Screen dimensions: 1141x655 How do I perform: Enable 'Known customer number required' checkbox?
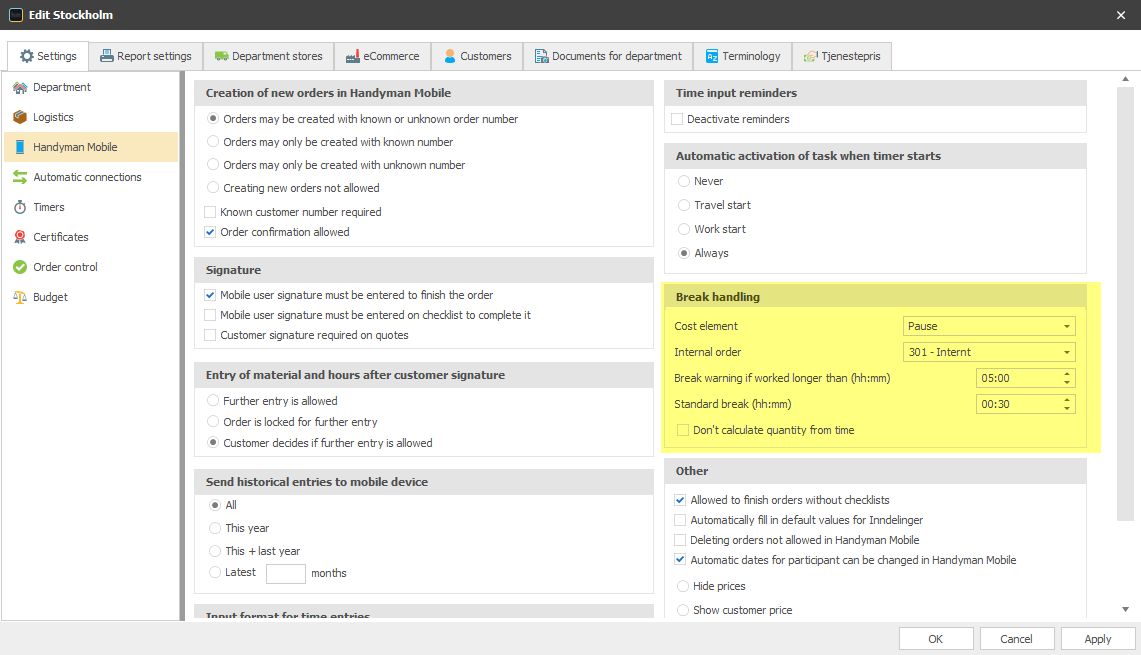tap(210, 212)
